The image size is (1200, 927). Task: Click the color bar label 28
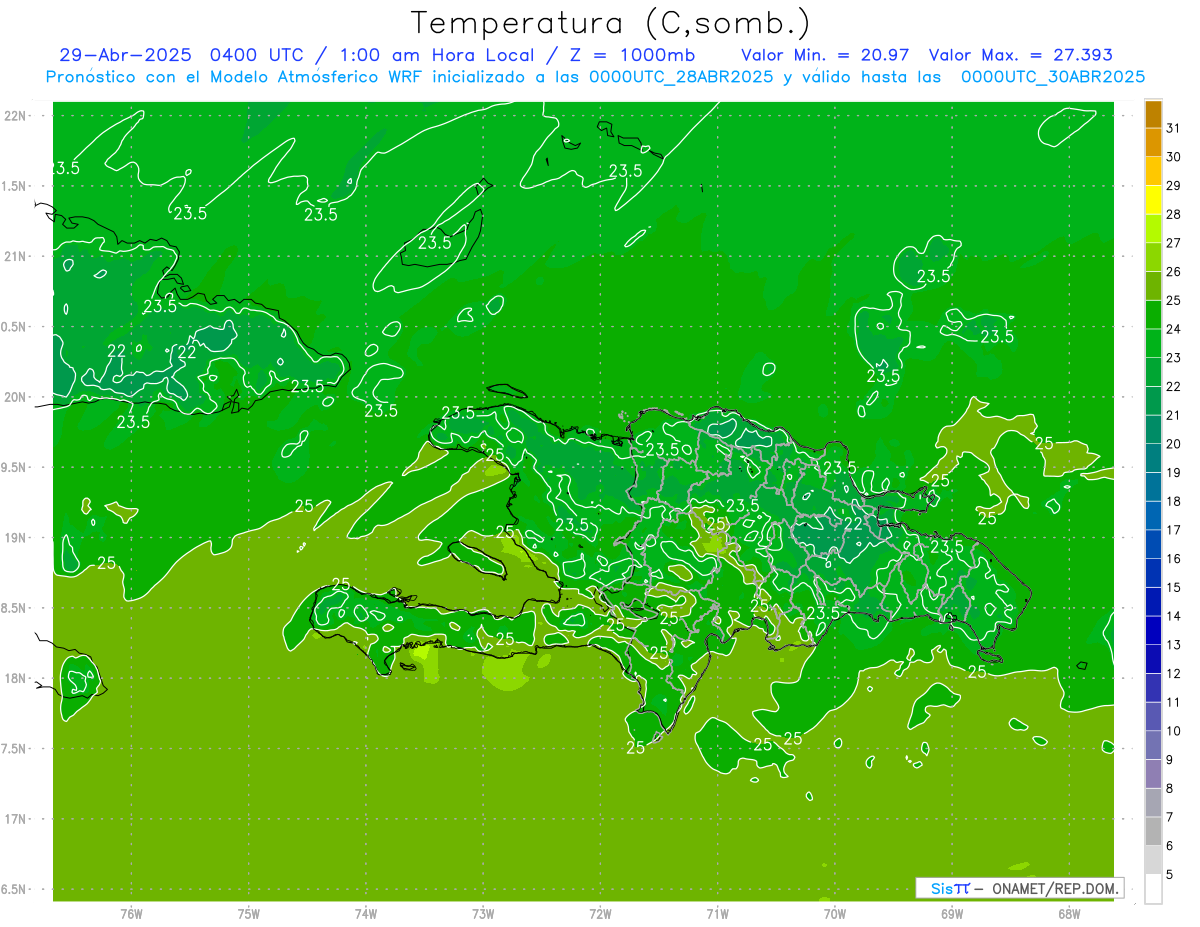[x=1174, y=214]
